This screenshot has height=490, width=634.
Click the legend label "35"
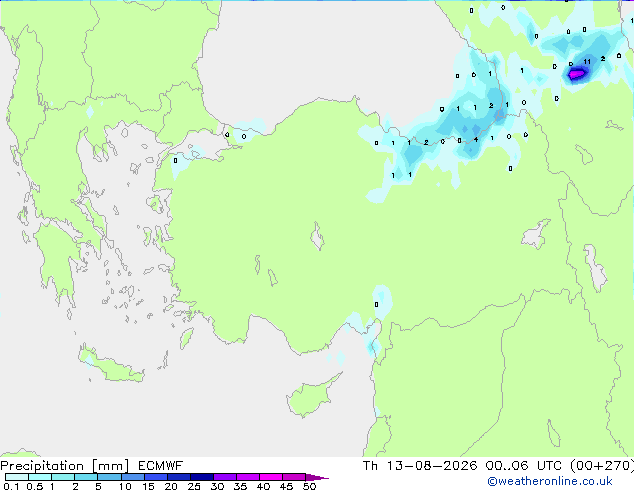pos(240,486)
